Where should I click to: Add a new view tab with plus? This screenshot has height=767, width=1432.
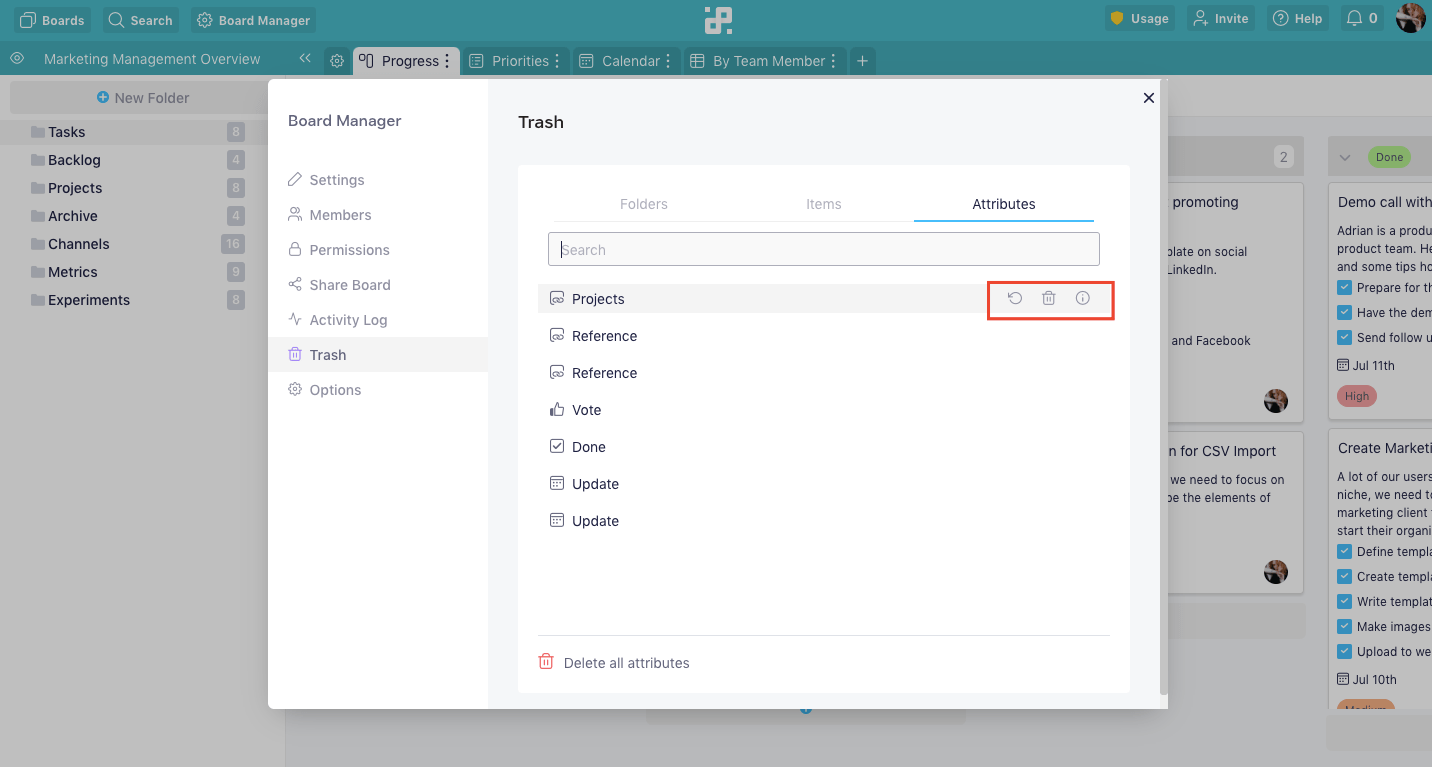coord(862,61)
